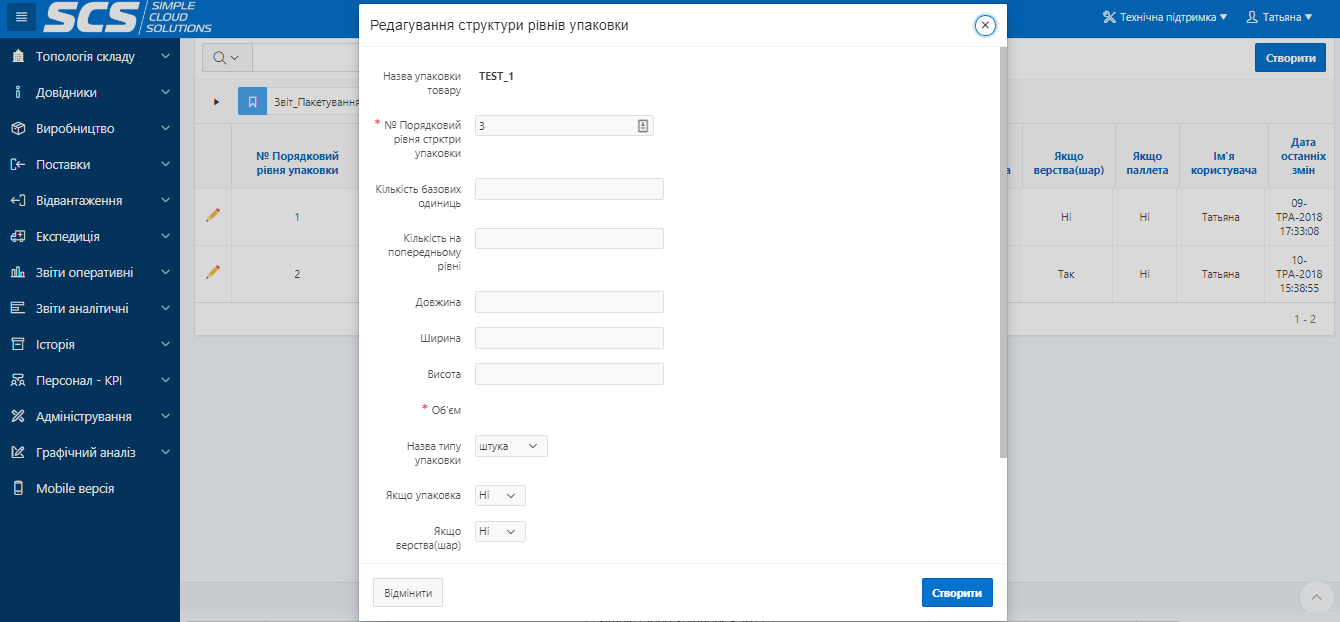
Task: Open the Татьяна user dropdown menu
Action: (x=1278, y=17)
